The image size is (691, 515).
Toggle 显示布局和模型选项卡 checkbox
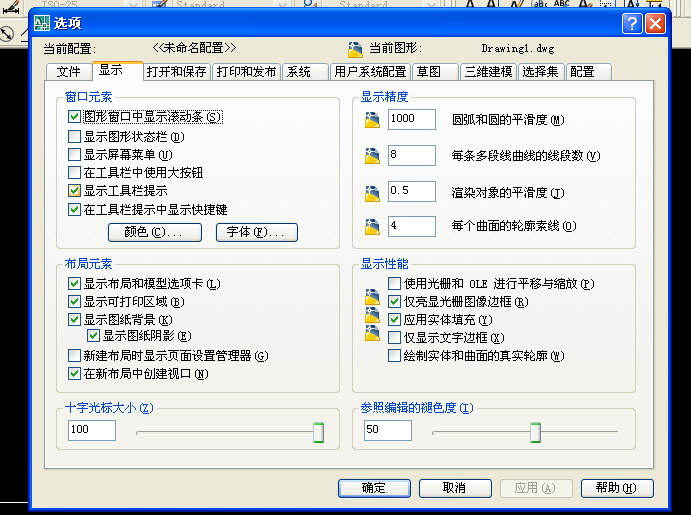[x=74, y=283]
